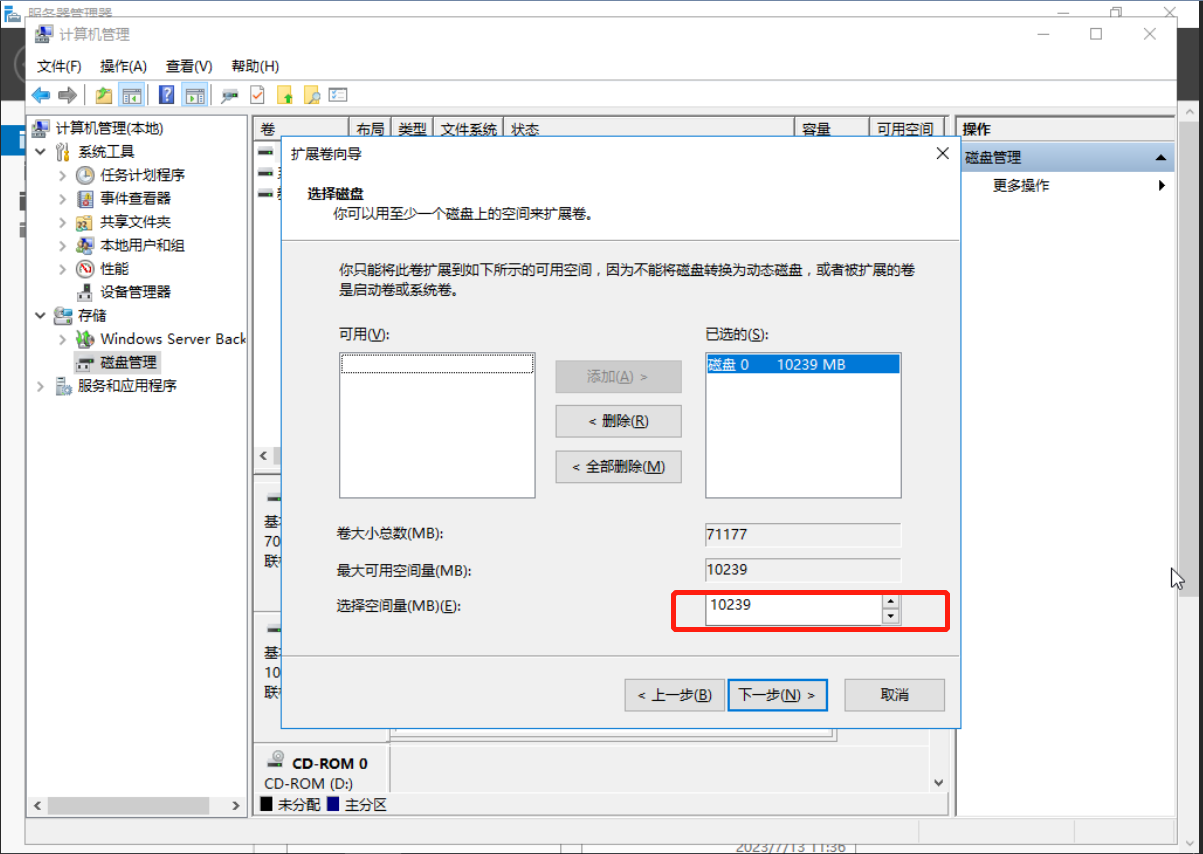Click the 容量 column header
Image resolution: width=1203 pixels, height=854 pixels.
(831, 129)
